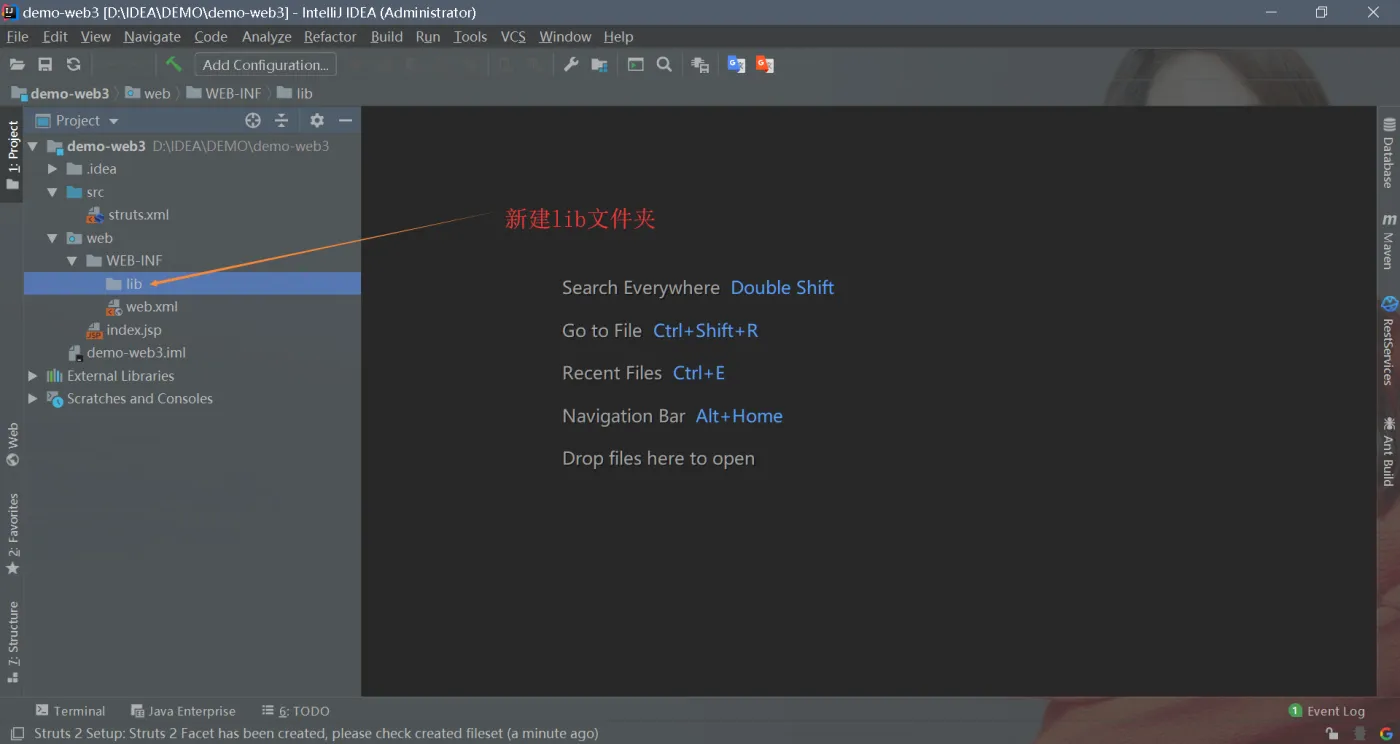
Task: Open the Java Enterprise tool window
Action: click(x=183, y=711)
